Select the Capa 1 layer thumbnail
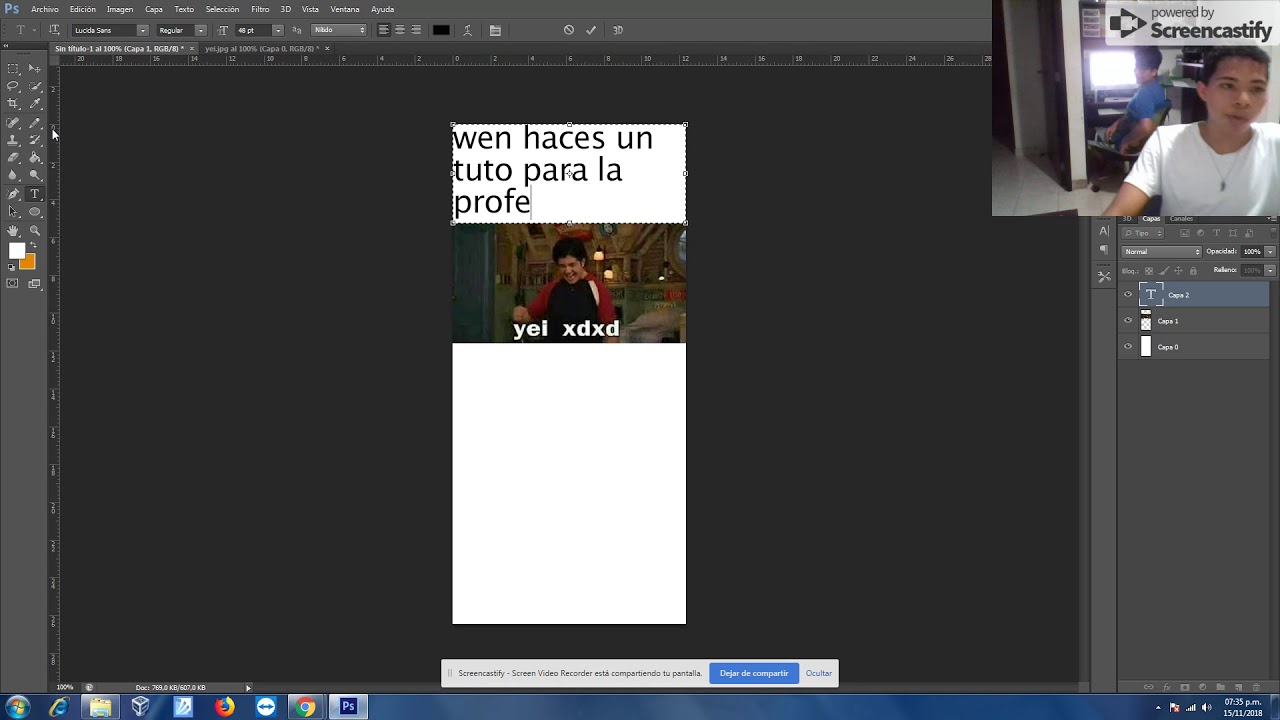Screen dimensions: 1280x720 (1146, 321)
